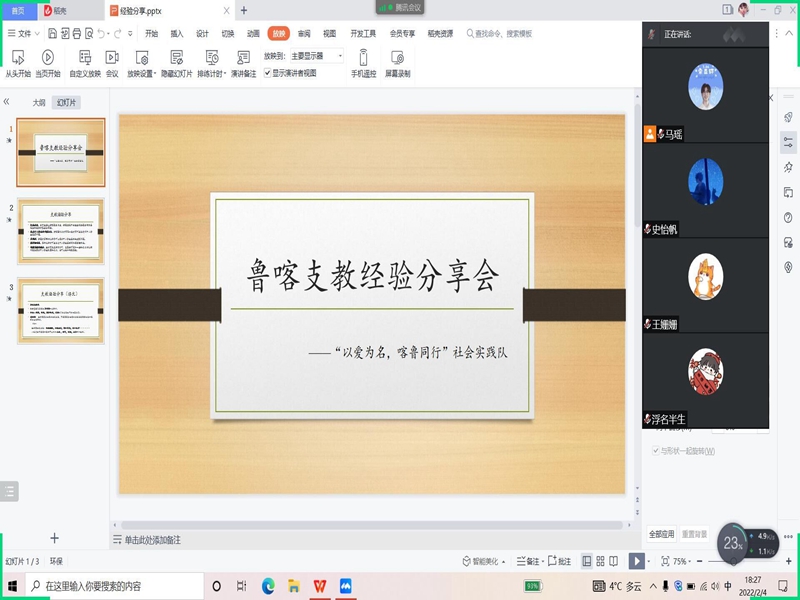Click the hide slide (隐藏幻灯片) icon
Image resolution: width=800 pixels, height=600 pixels.
[x=176, y=62]
